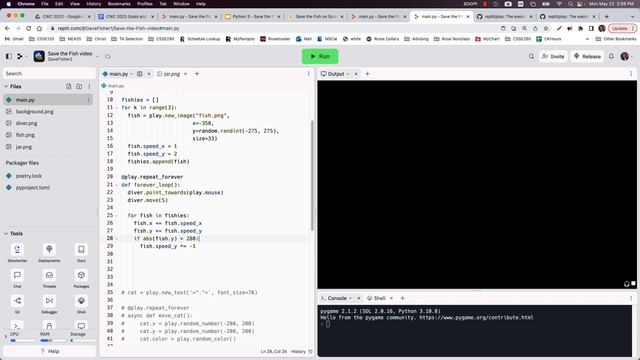Close the Shell tab

[x=391, y=298]
